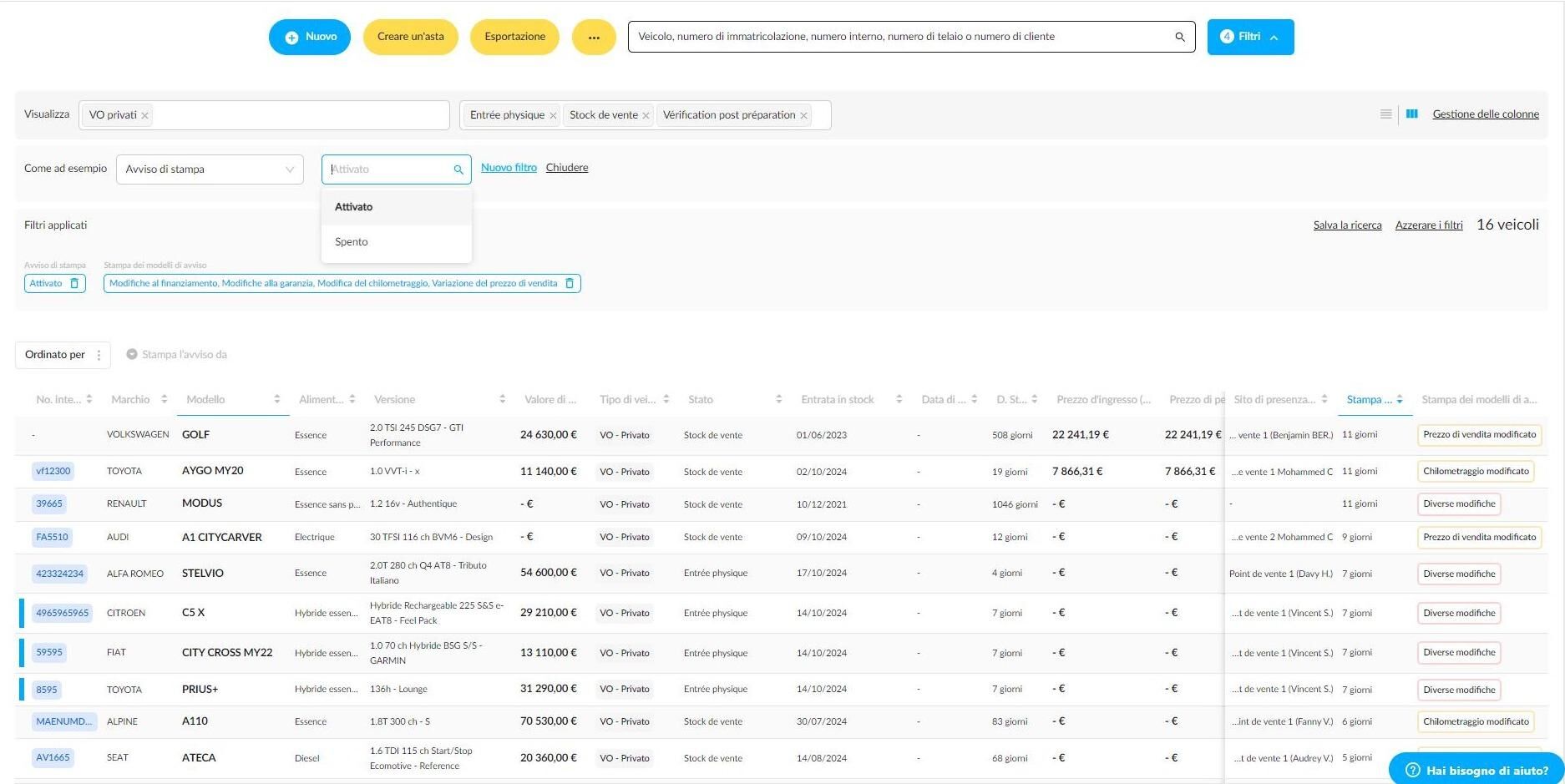The height and width of the screenshot is (784, 1565).
Task: Click the search magnifier icon in vehicle search
Action: [1179, 37]
